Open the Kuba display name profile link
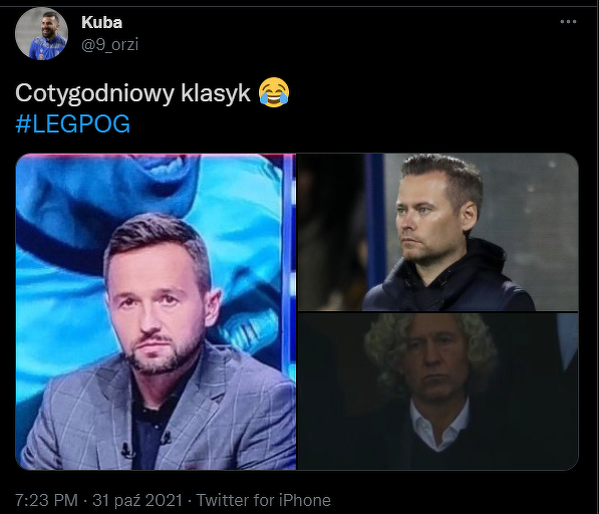599x514 pixels. point(102,23)
